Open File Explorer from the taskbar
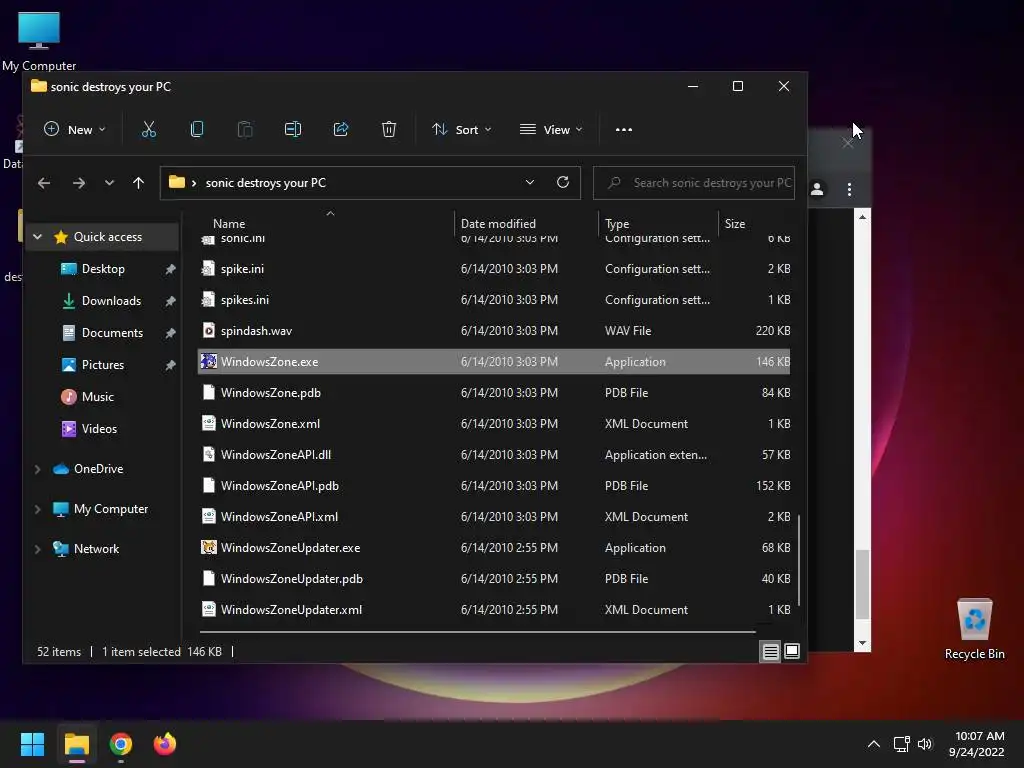Viewport: 1024px width, 768px height. 76,744
